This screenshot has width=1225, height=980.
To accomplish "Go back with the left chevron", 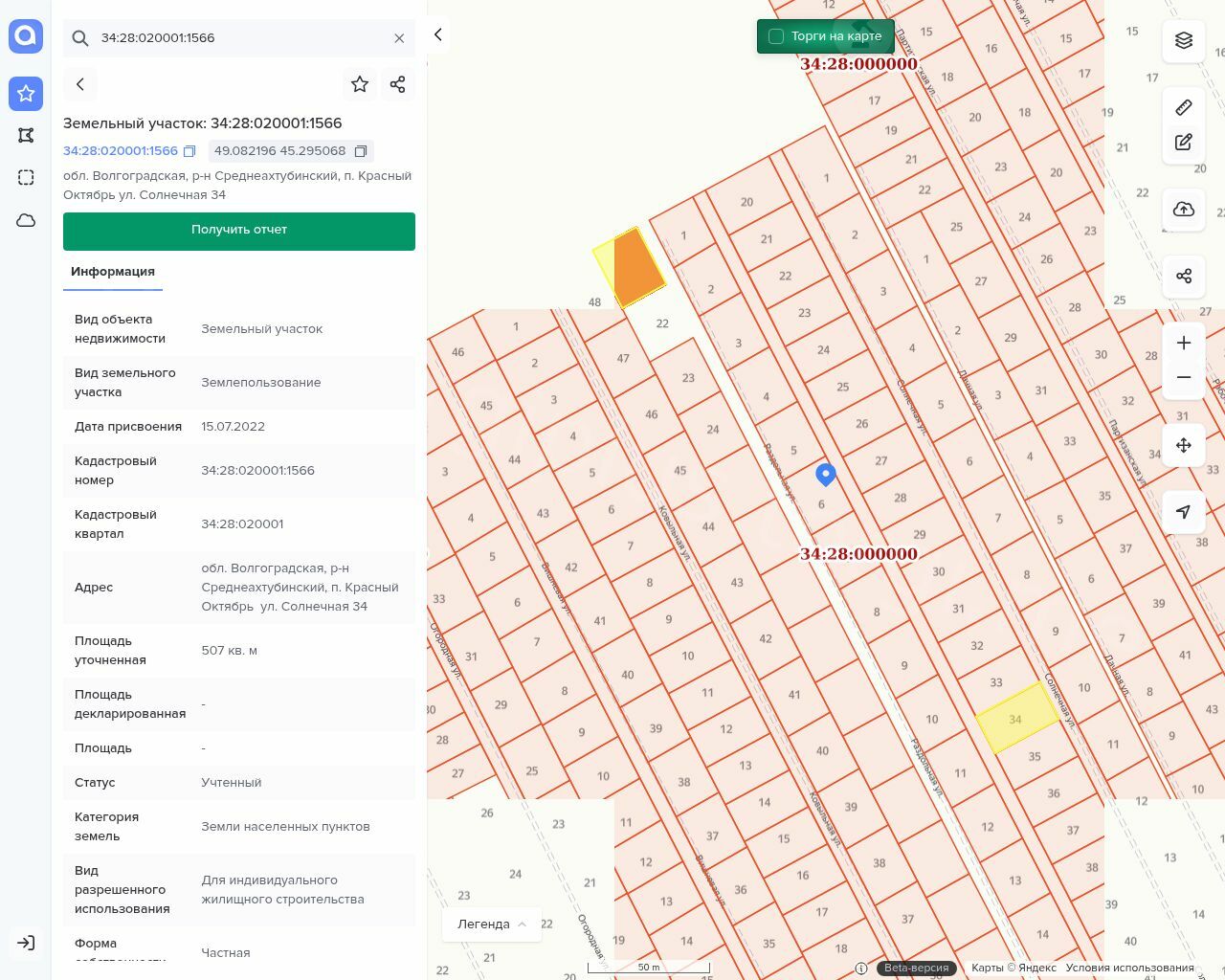I will point(80,84).
